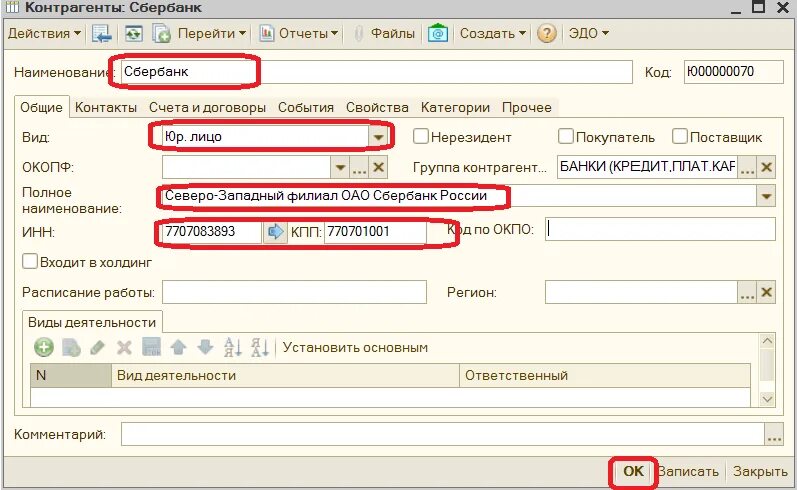Click activities list scrollbar down arrow

coord(768,400)
